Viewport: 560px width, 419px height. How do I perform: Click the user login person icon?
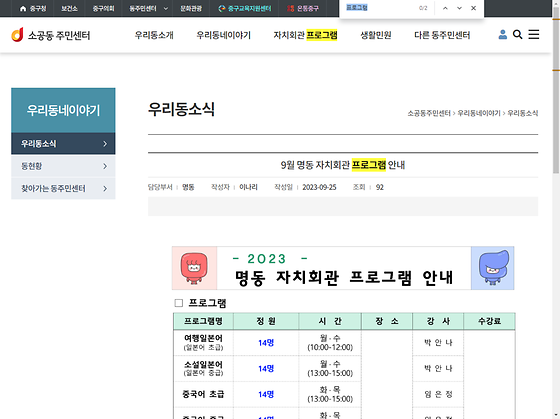(502, 34)
